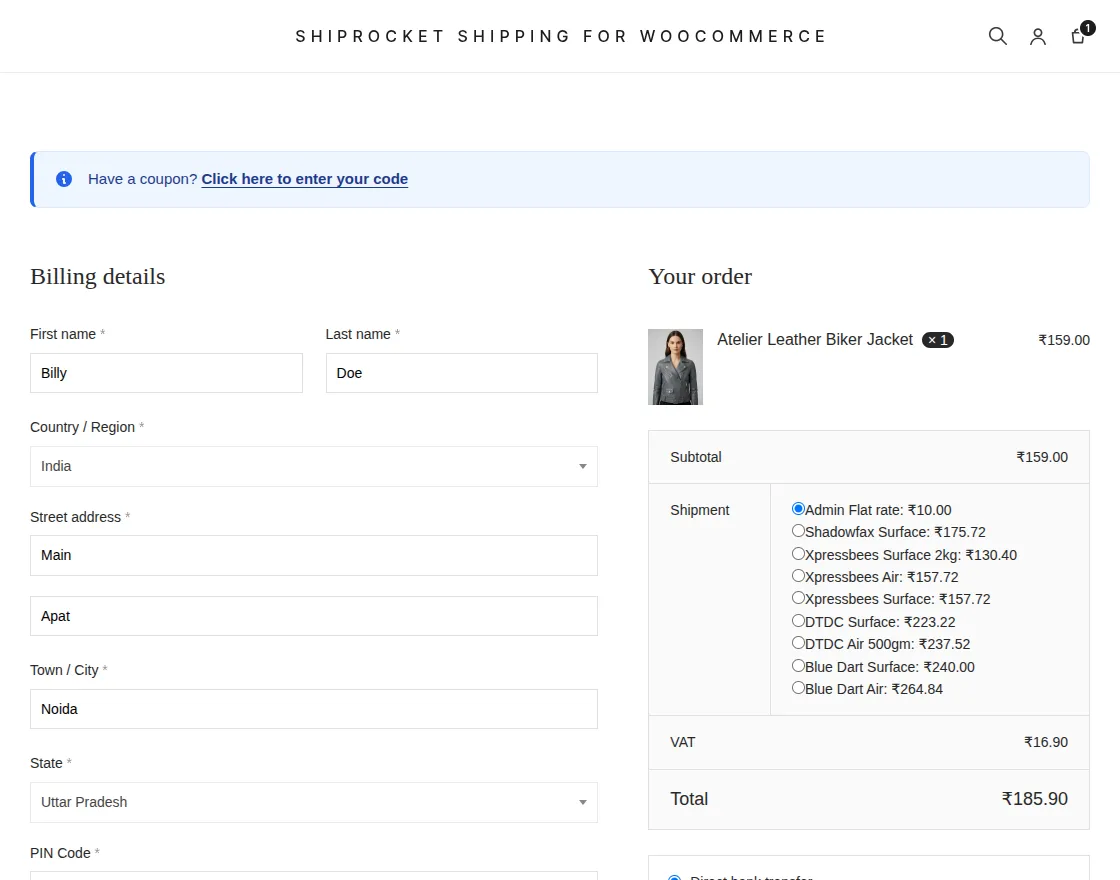Open the Country / Region dropdown
The height and width of the screenshot is (880, 1120).
tap(314, 466)
